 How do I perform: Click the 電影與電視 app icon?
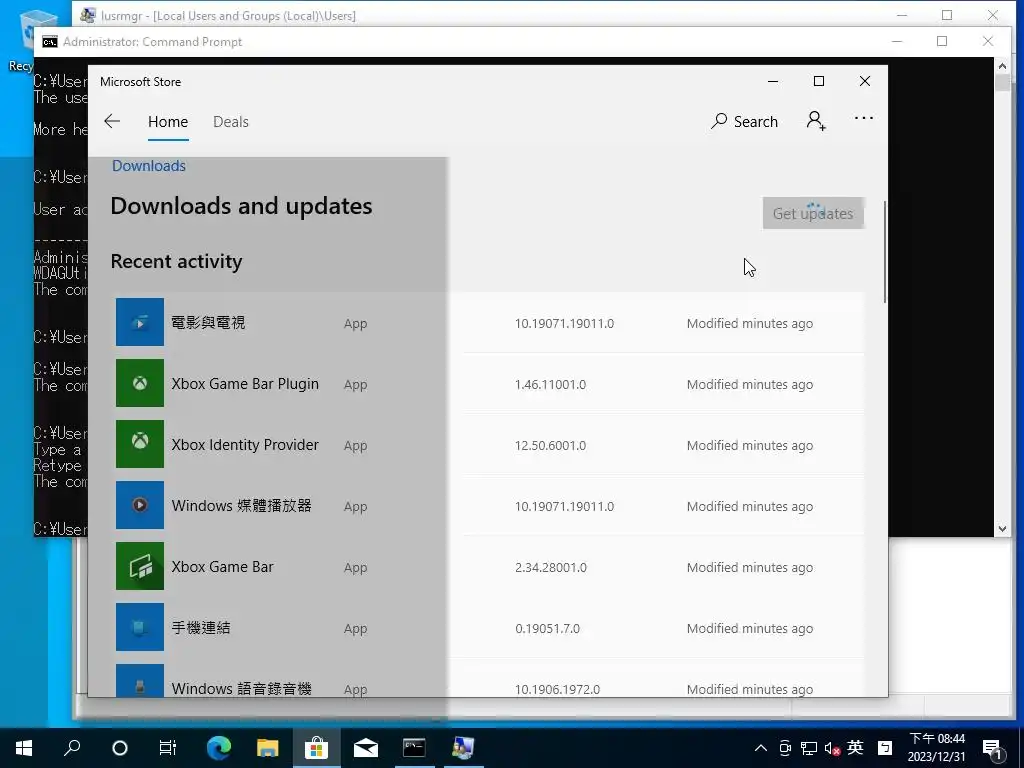[140, 322]
